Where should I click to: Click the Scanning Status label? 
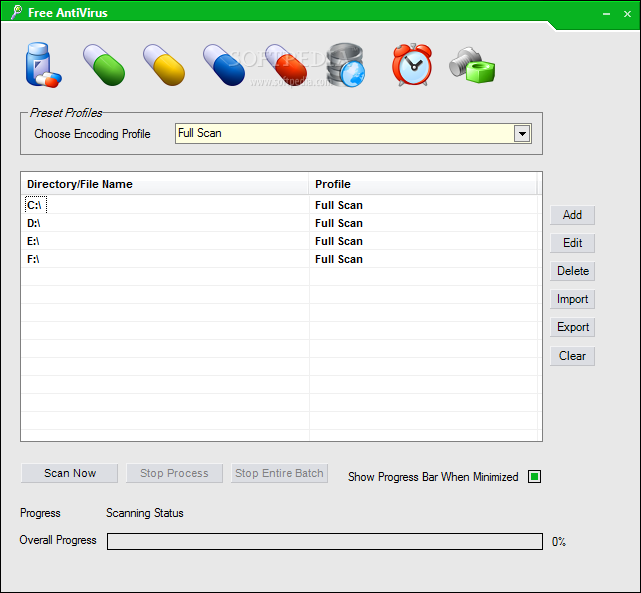click(x=145, y=513)
